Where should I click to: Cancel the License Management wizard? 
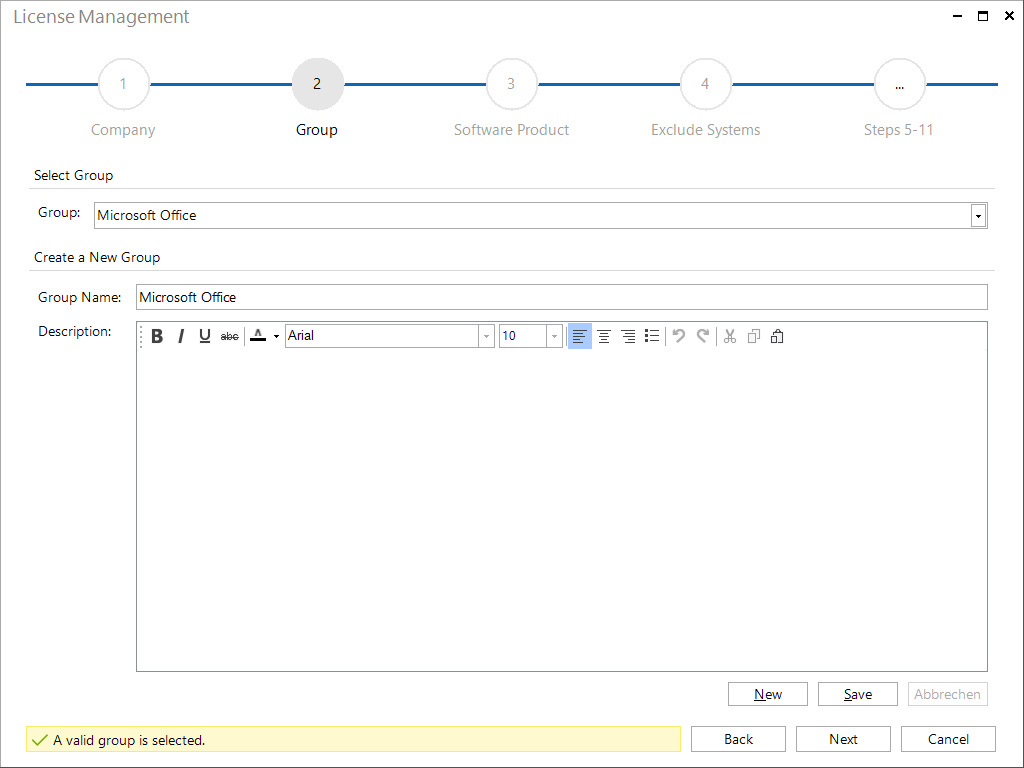click(948, 739)
